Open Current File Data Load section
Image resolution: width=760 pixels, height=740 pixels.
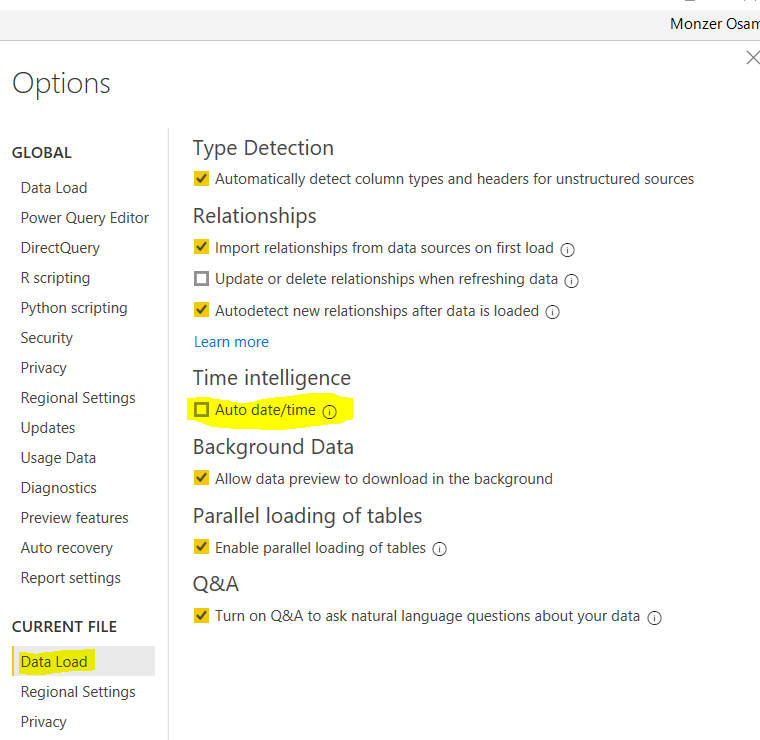(x=54, y=662)
